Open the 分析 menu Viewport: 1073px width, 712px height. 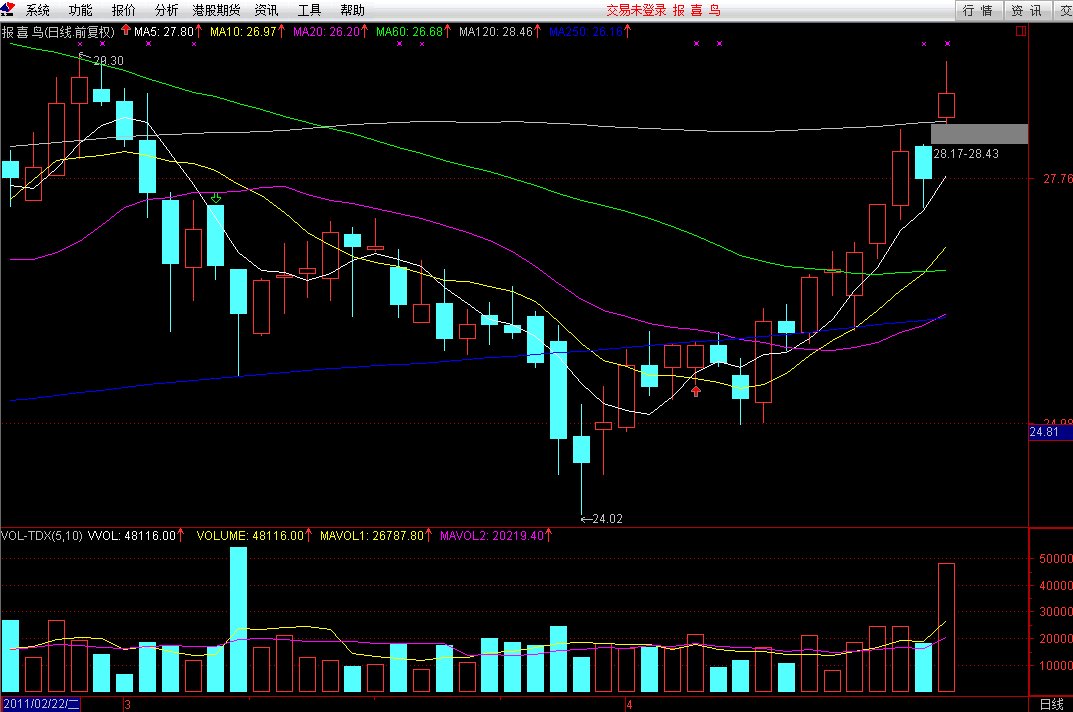[x=166, y=11]
